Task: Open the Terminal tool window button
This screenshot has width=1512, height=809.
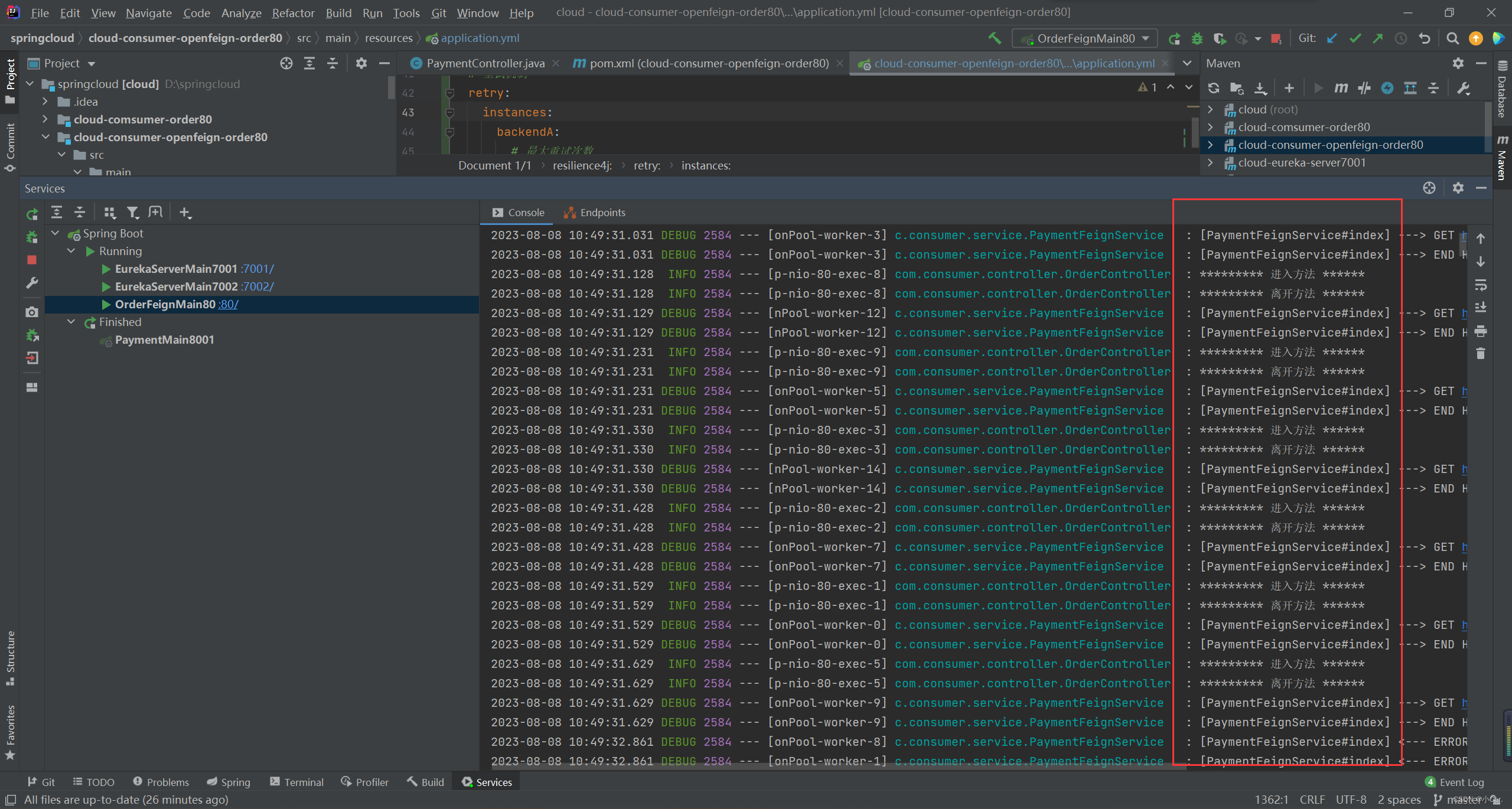Action: [x=296, y=782]
